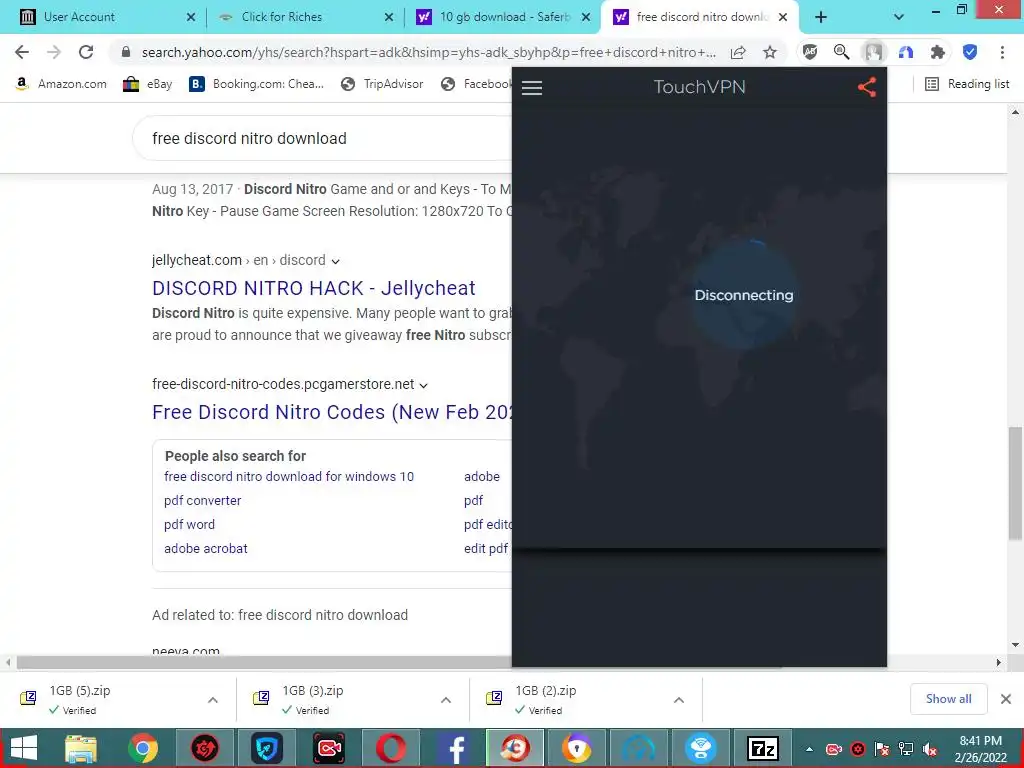The height and width of the screenshot is (768, 1024).
Task: Switch to the 10 gb download tab
Action: (504, 17)
